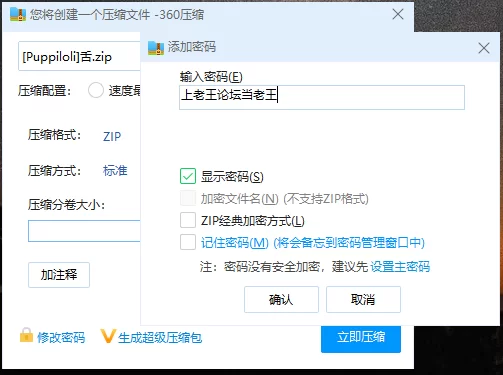Image resolution: width=503 pixels, height=375 pixels.
Task: Click the orange V icon for 超级压缩包
Action: point(108,336)
